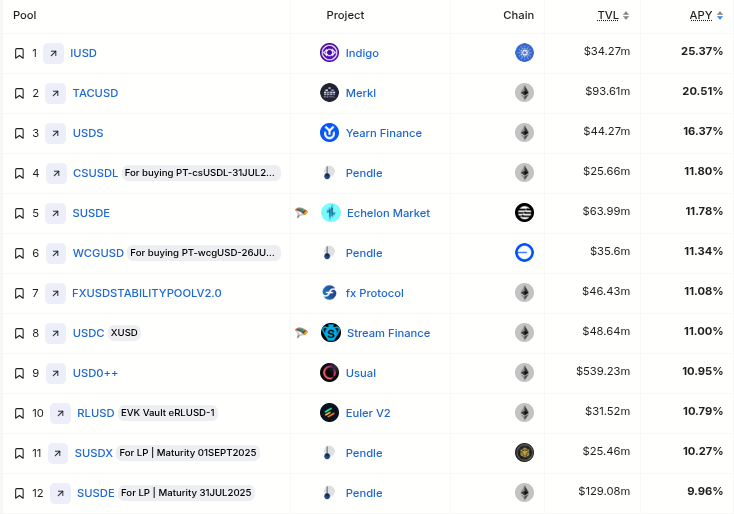Open the Echelon Market project link
The image size is (734, 514).
[x=389, y=213]
